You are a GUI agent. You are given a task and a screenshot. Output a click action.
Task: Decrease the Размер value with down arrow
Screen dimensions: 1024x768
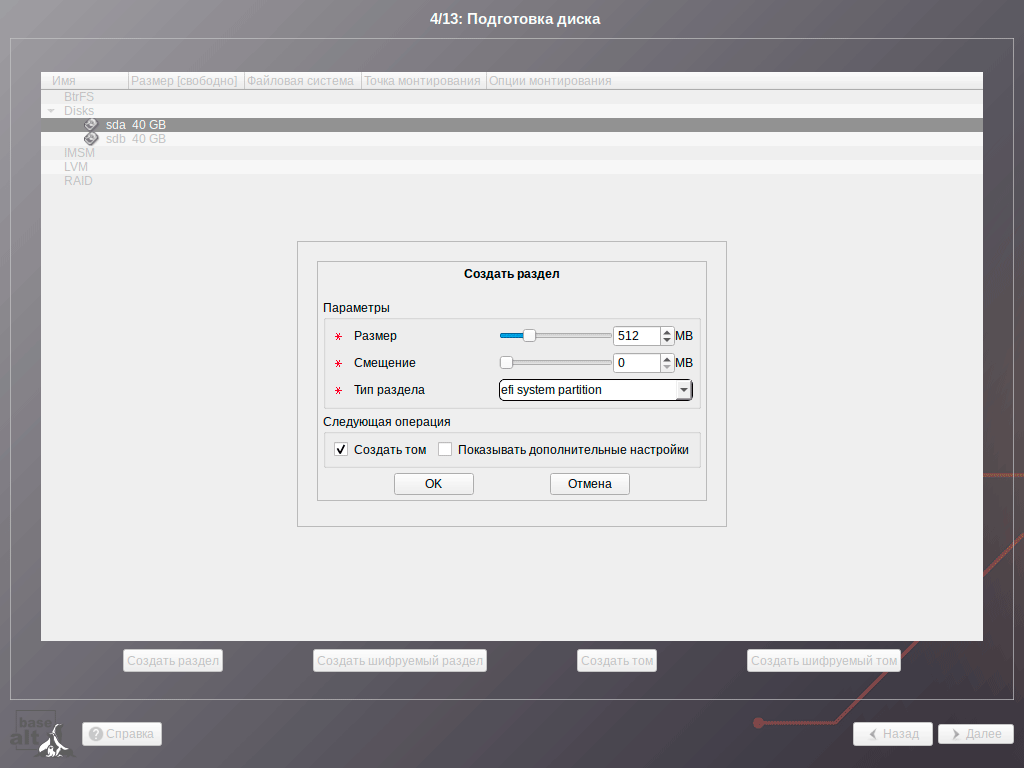point(667,340)
